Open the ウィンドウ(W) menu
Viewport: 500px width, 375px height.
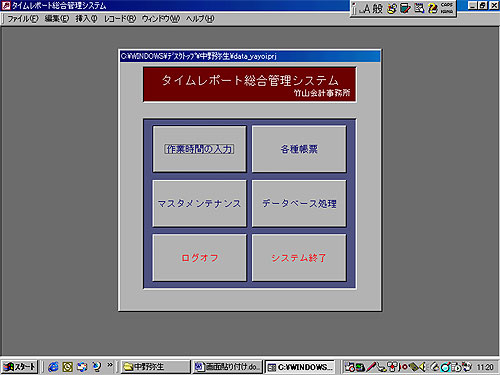point(161,19)
